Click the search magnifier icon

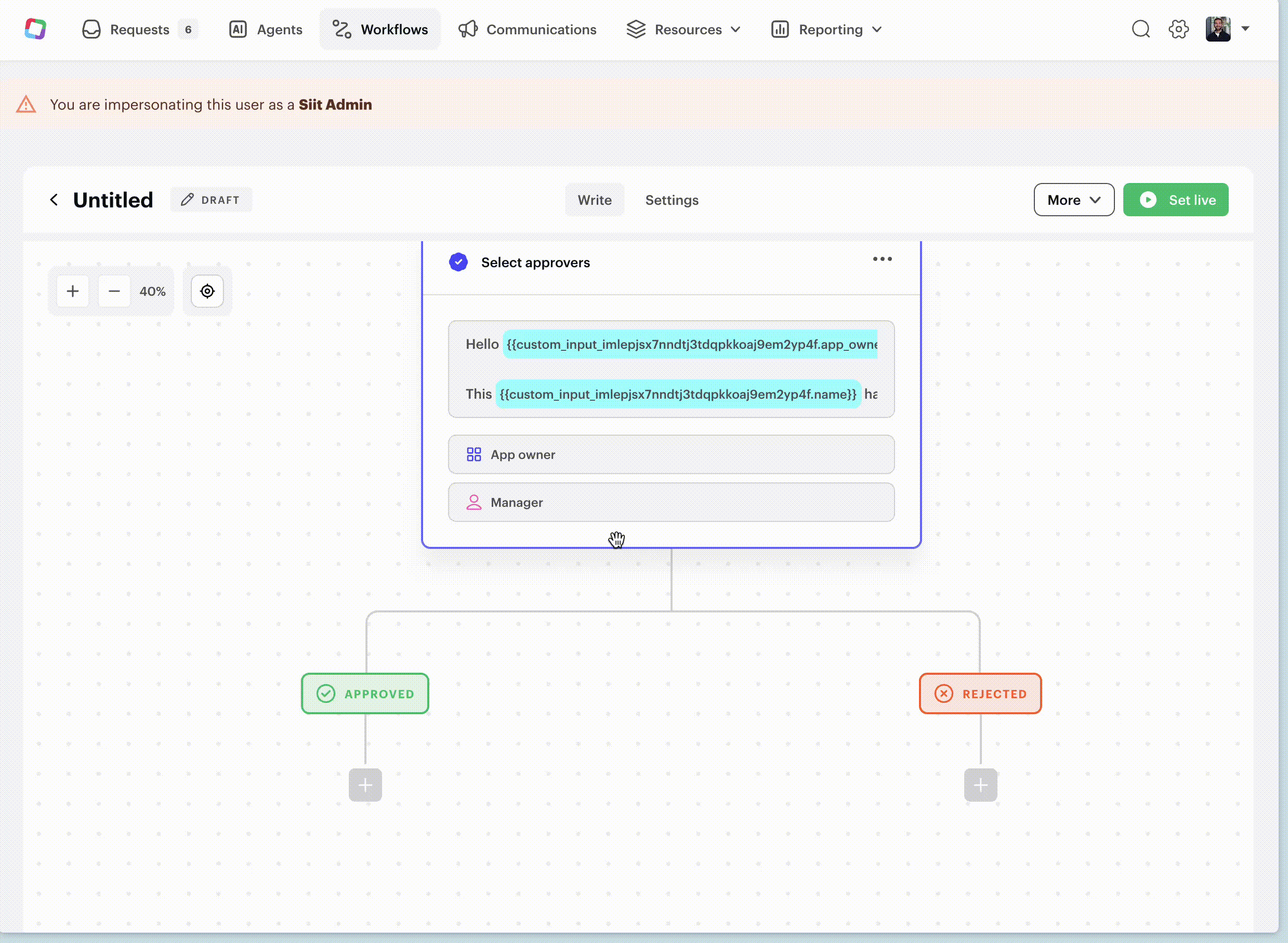pyautogui.click(x=1140, y=29)
